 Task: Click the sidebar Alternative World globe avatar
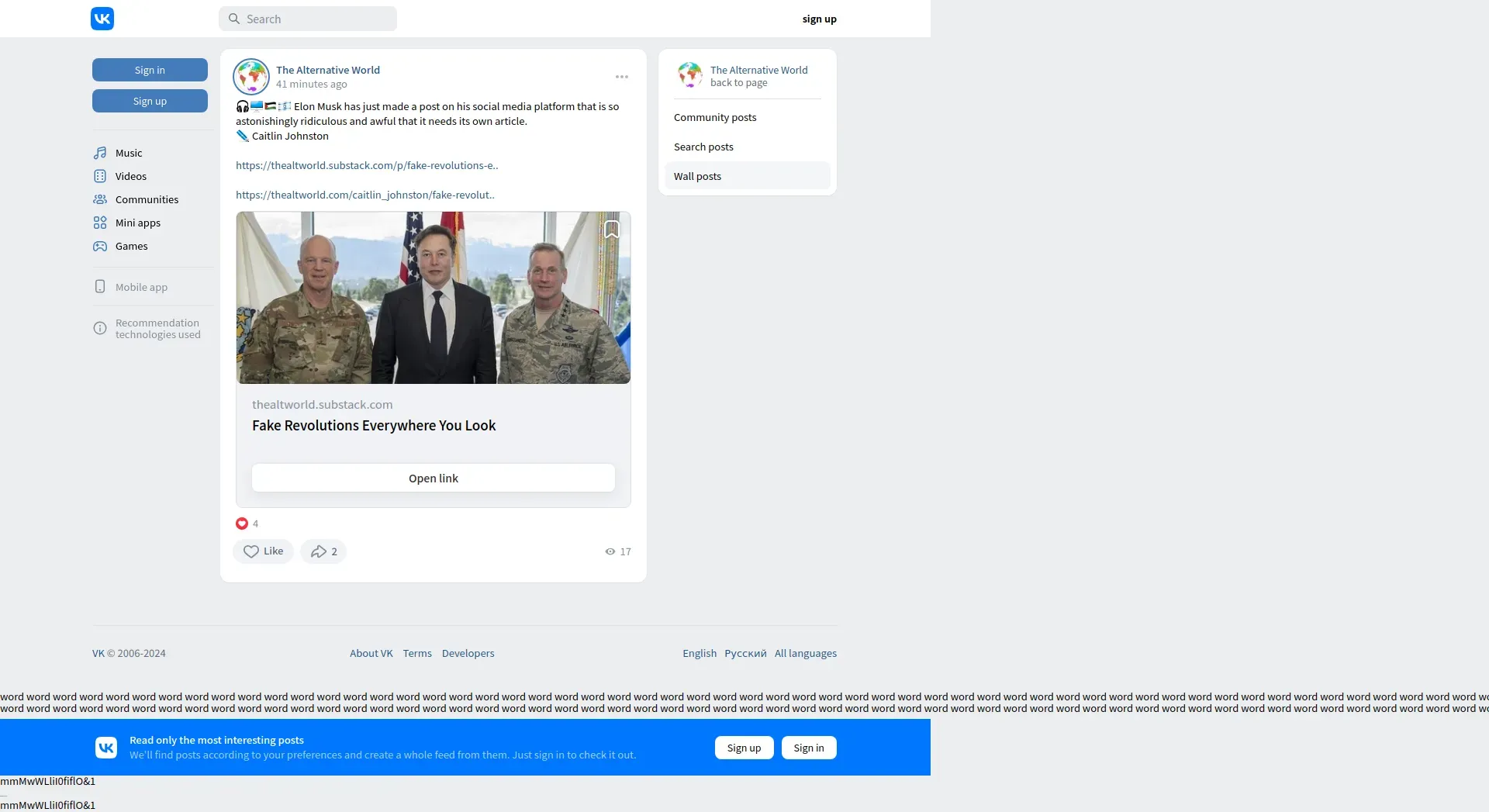tap(689, 75)
